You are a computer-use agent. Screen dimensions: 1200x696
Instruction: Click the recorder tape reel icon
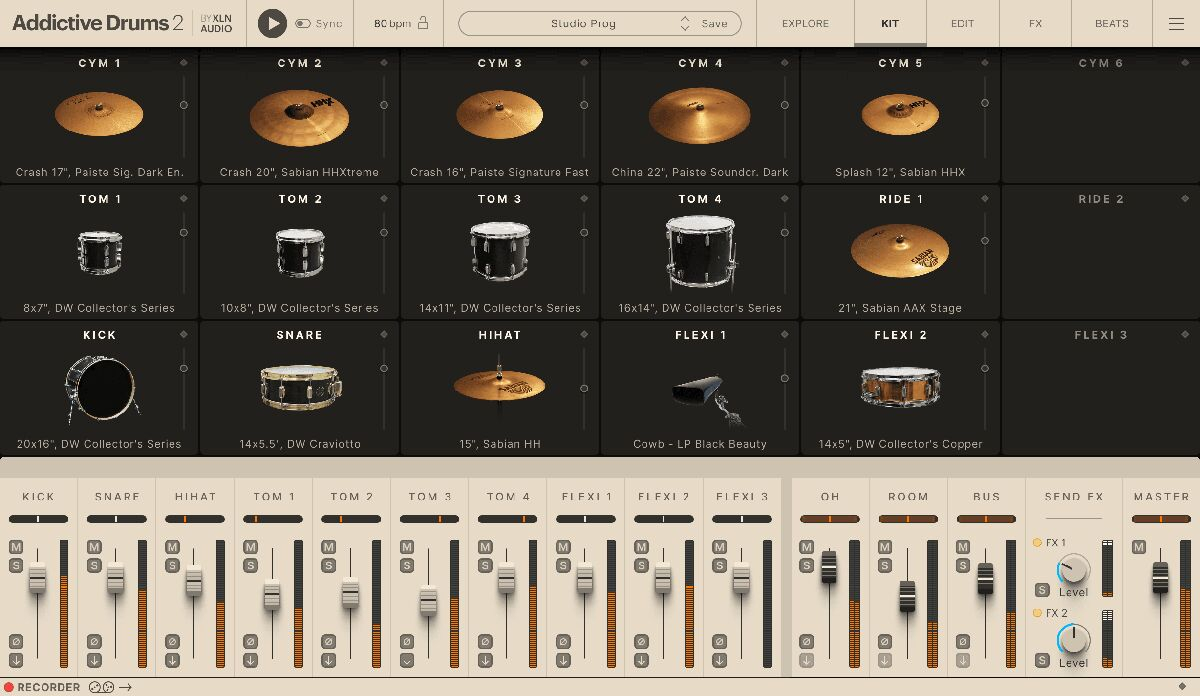tap(102, 687)
